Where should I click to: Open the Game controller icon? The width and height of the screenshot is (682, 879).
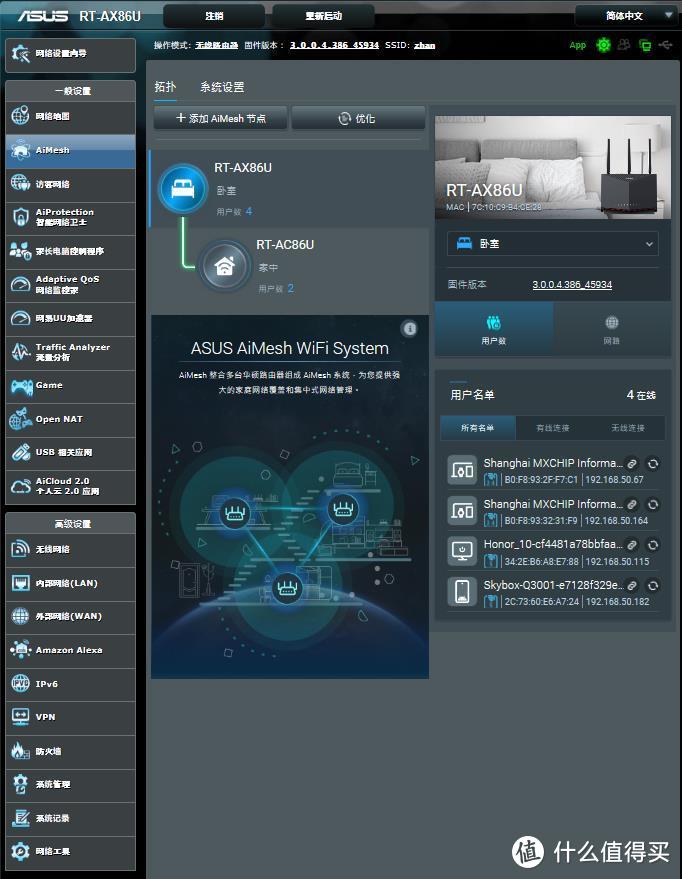pyautogui.click(x=22, y=386)
